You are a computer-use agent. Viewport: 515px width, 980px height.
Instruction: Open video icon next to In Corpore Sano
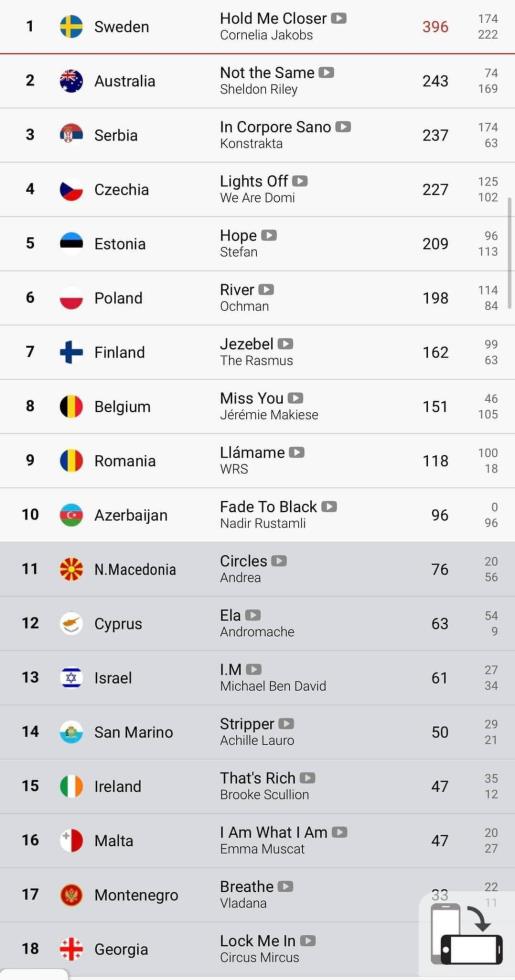[x=343, y=127]
